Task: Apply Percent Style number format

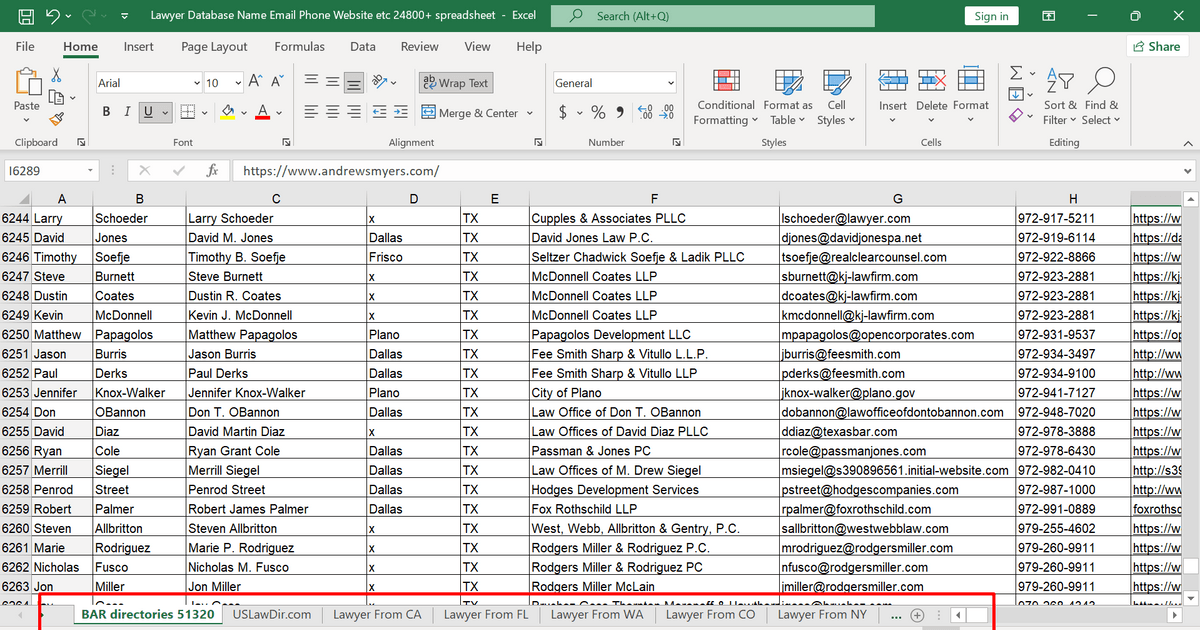Action: (x=598, y=112)
